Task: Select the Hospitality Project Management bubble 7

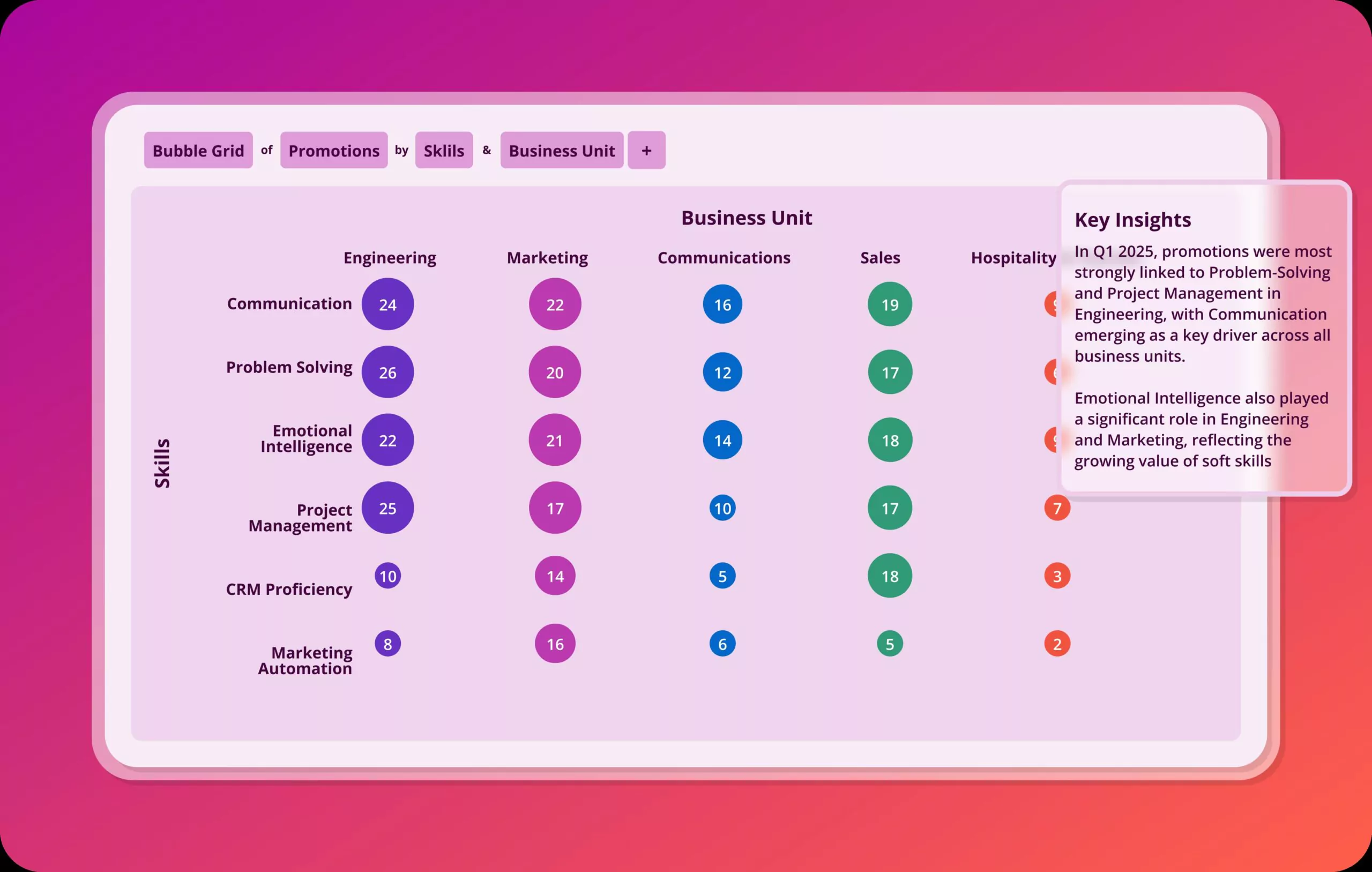Action: [1057, 508]
